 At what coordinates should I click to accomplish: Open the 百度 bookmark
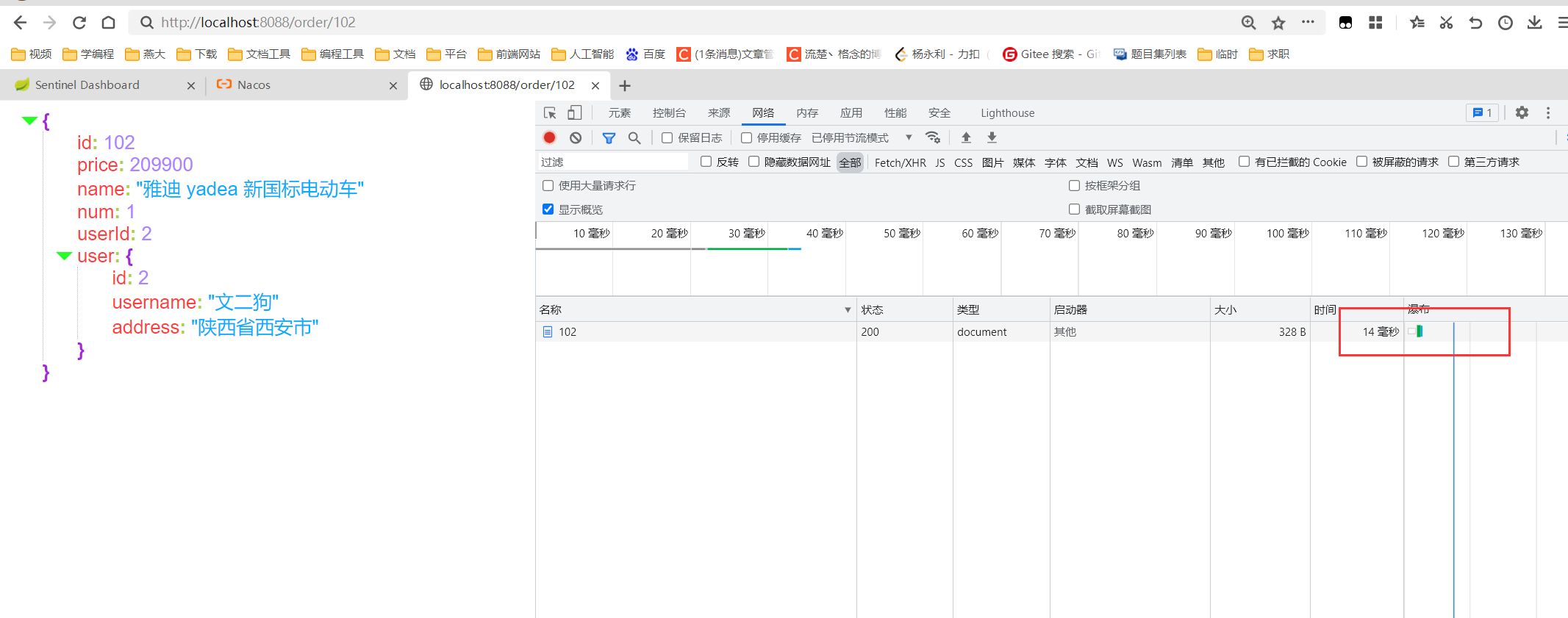point(645,54)
